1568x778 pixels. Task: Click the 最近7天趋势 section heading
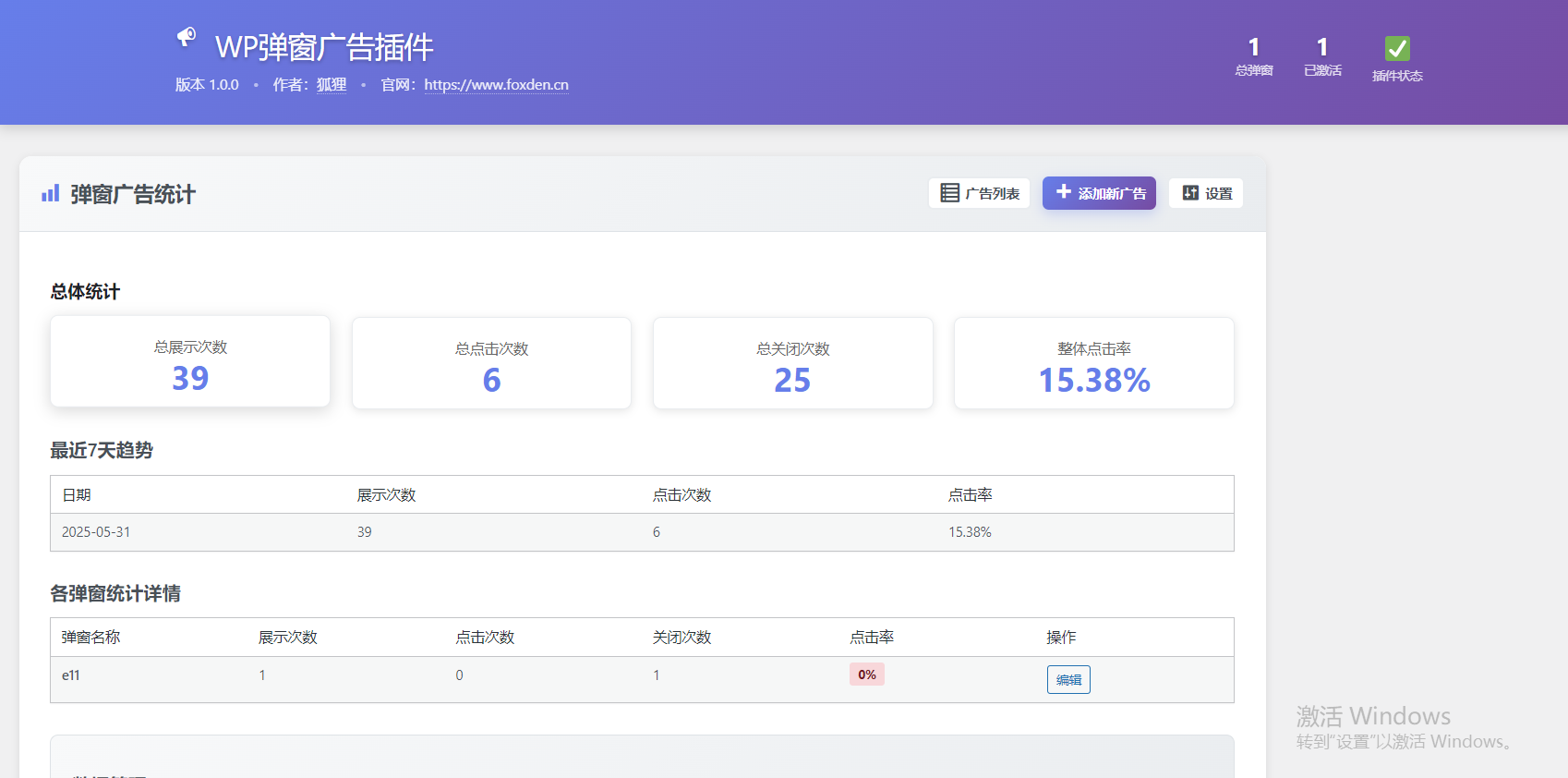tap(102, 450)
